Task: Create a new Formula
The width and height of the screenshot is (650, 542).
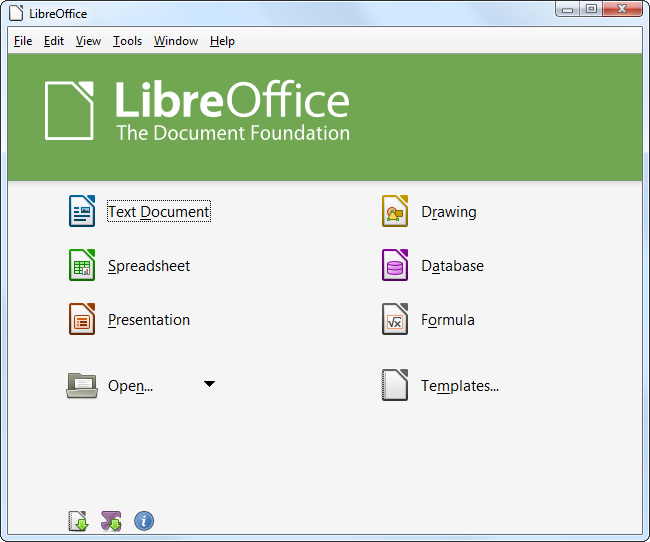Action: [448, 320]
